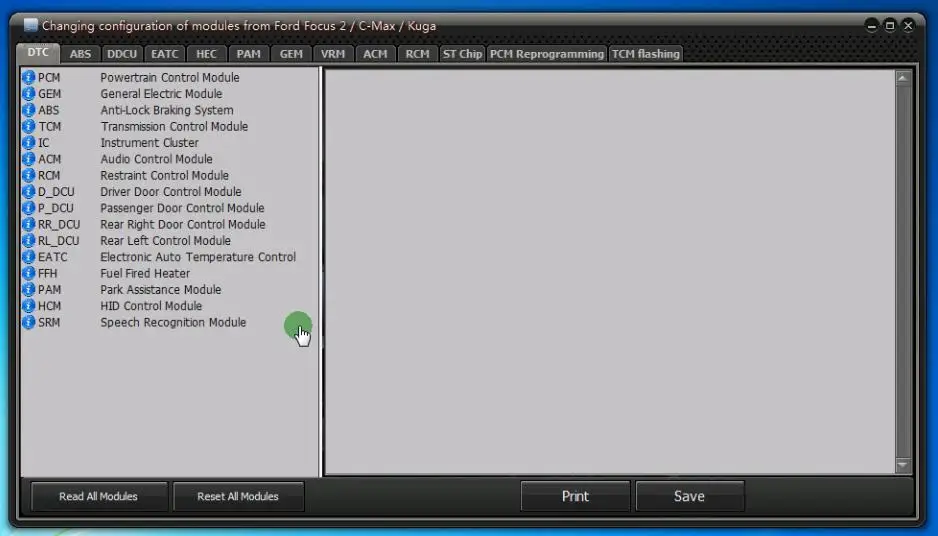Click the info icon beside PCM
The height and width of the screenshot is (536, 938).
coord(28,77)
